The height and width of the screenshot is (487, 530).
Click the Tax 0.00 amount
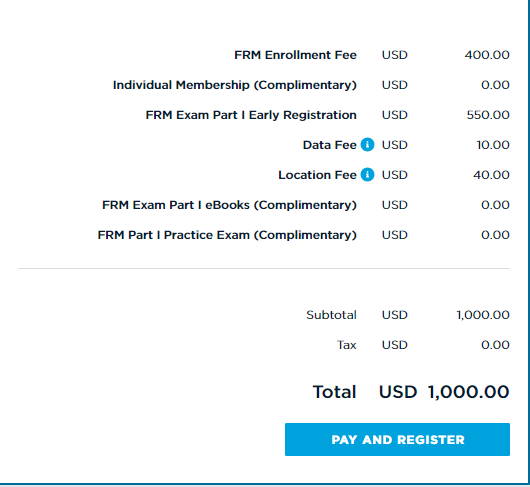[495, 345]
